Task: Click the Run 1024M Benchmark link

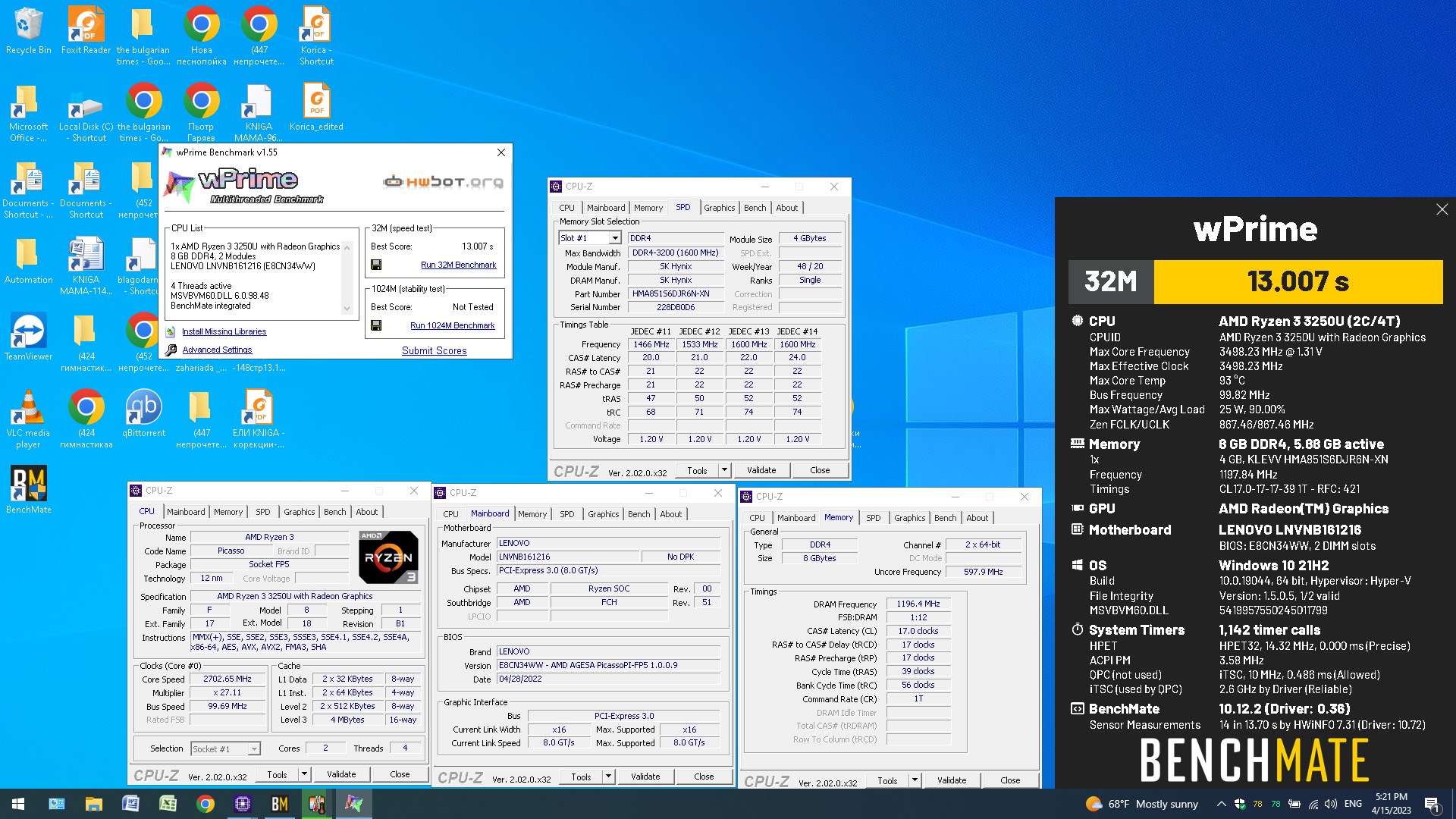Action: 452,325
